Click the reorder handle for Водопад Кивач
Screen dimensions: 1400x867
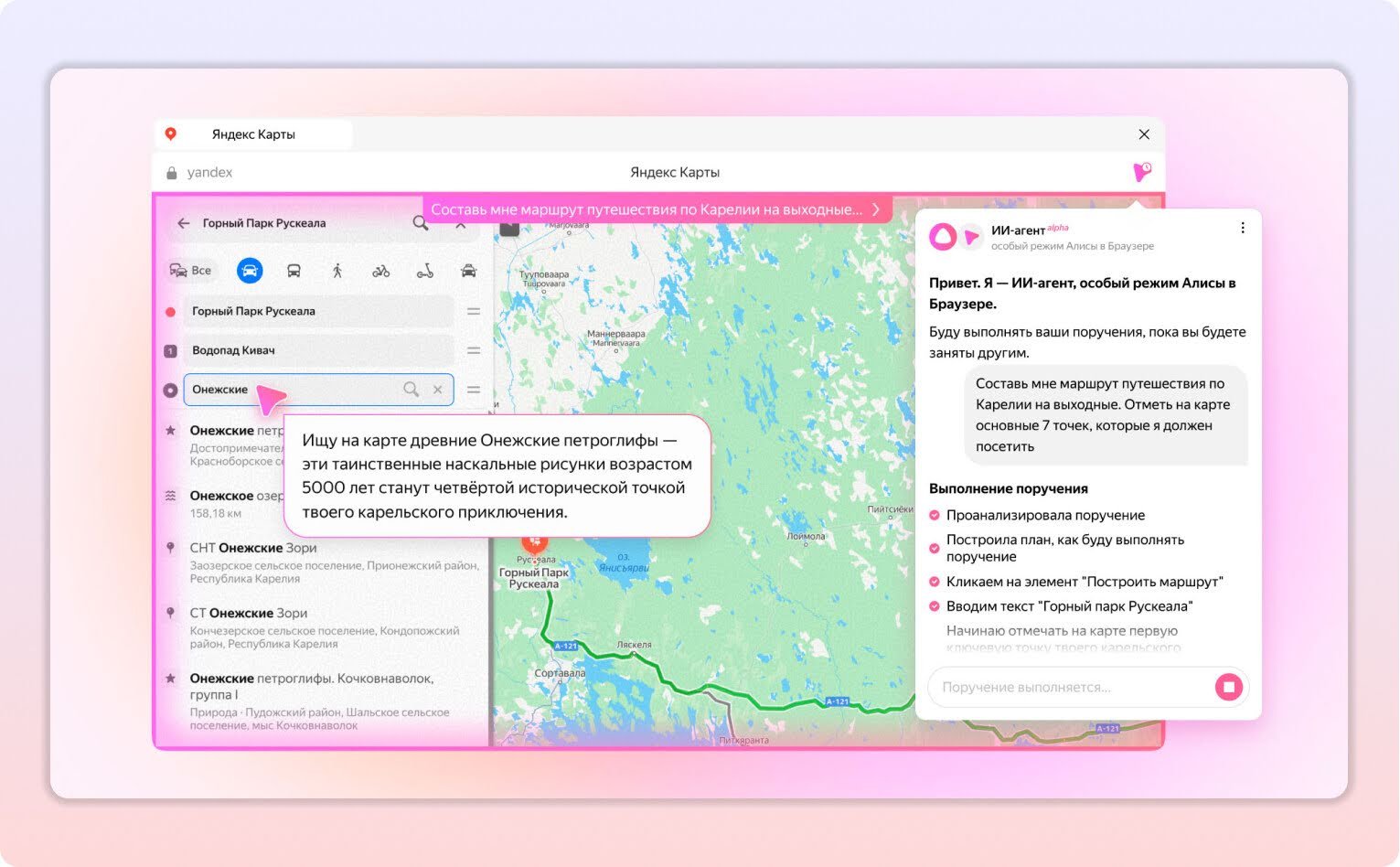[x=474, y=351]
